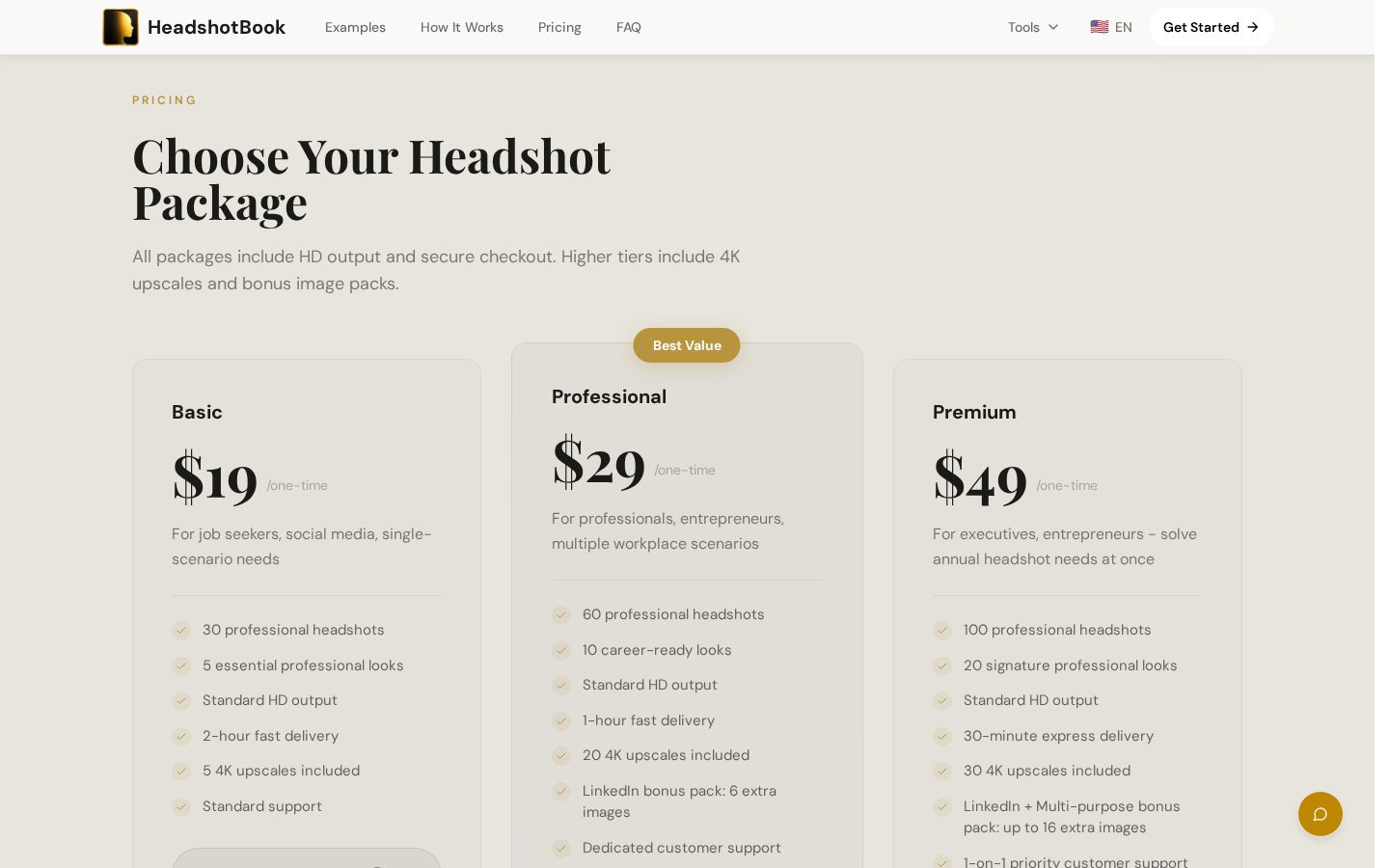Click checkmark next to 10 career-ready looks
Image resolution: width=1389 pixels, height=868 pixels.
(x=561, y=651)
